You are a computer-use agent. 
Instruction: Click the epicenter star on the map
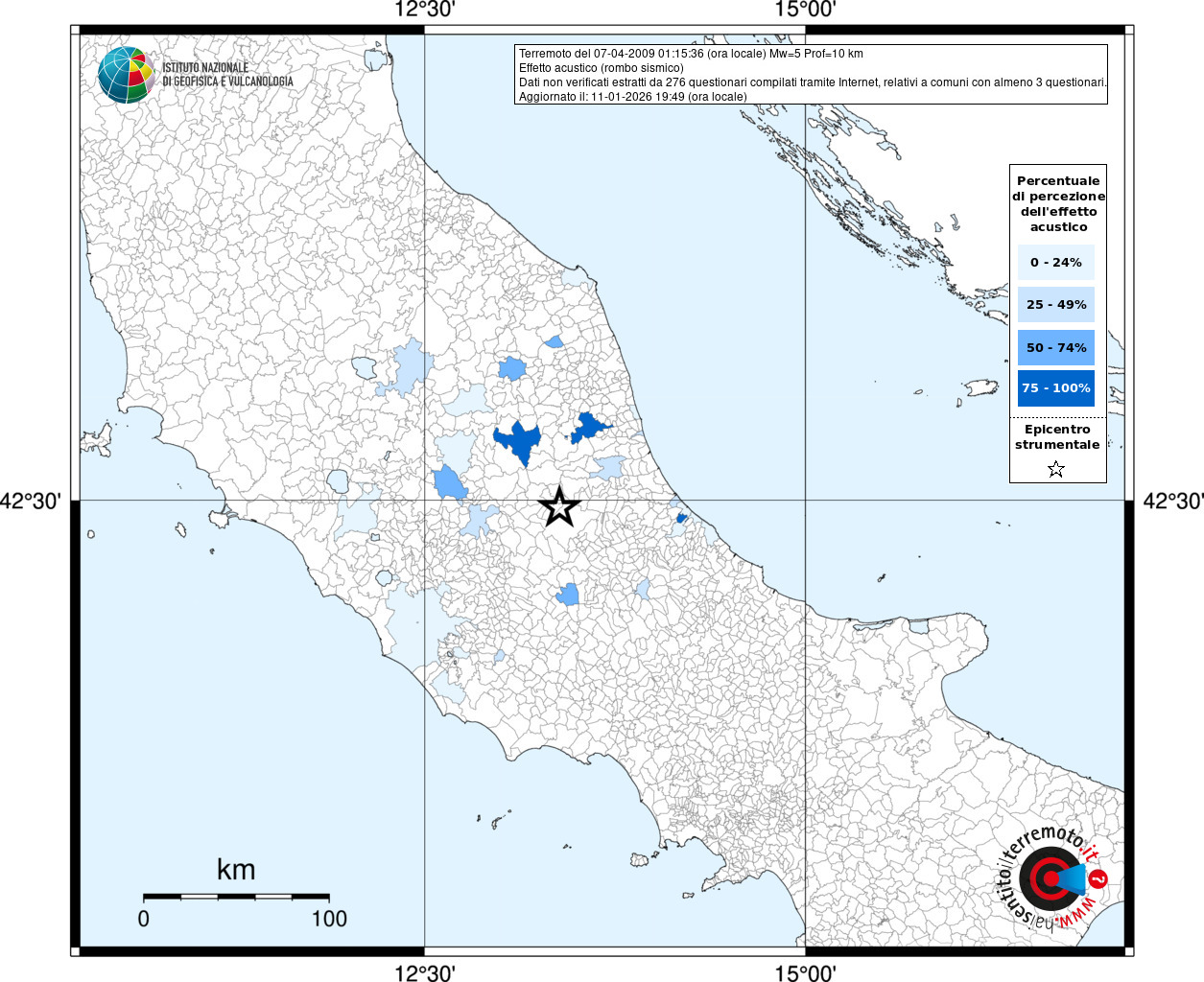coord(559,506)
